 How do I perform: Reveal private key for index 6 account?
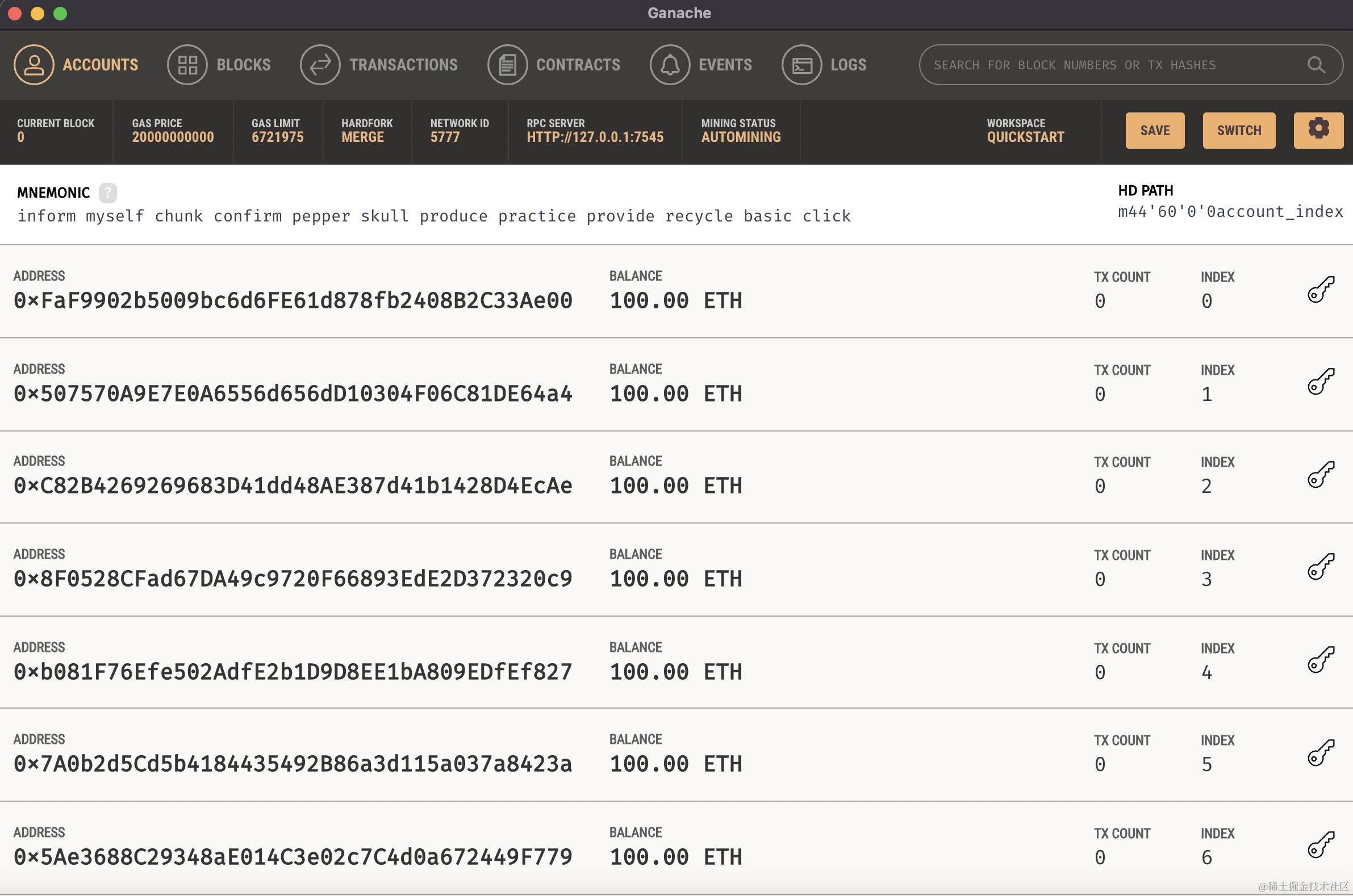(1321, 845)
